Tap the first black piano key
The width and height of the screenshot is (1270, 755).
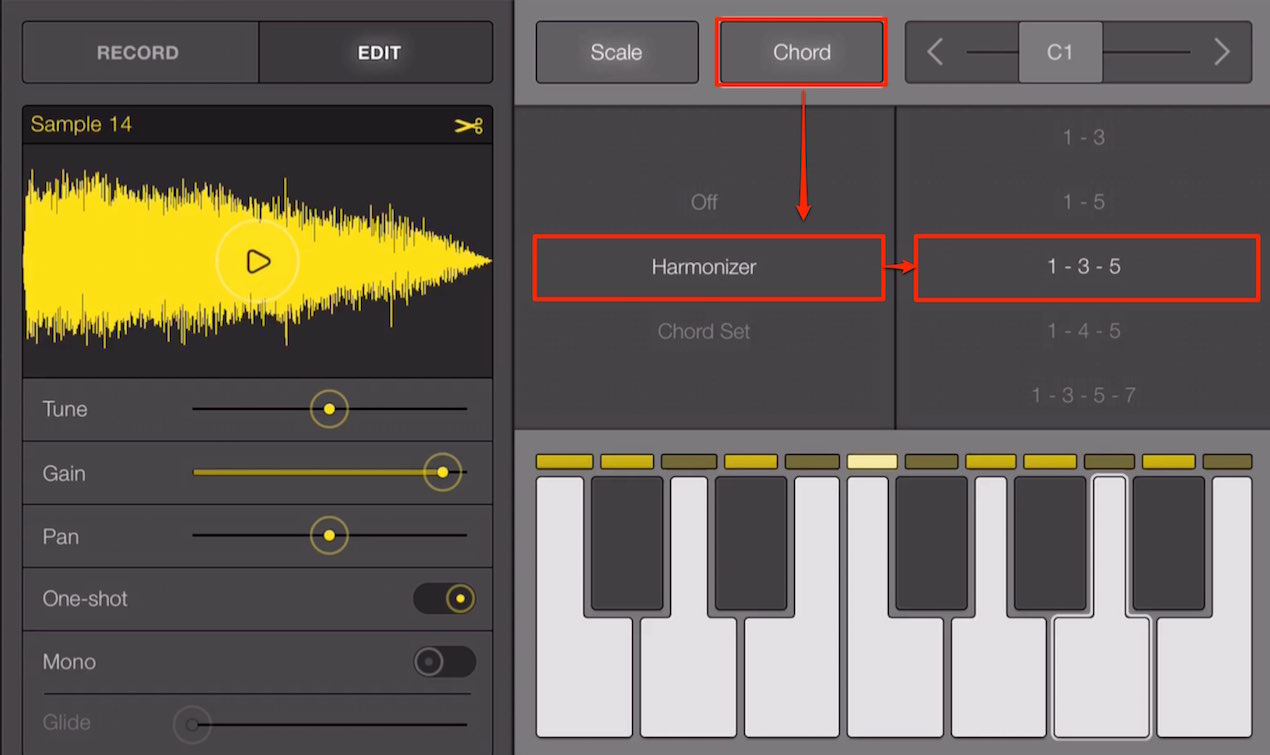(627, 543)
